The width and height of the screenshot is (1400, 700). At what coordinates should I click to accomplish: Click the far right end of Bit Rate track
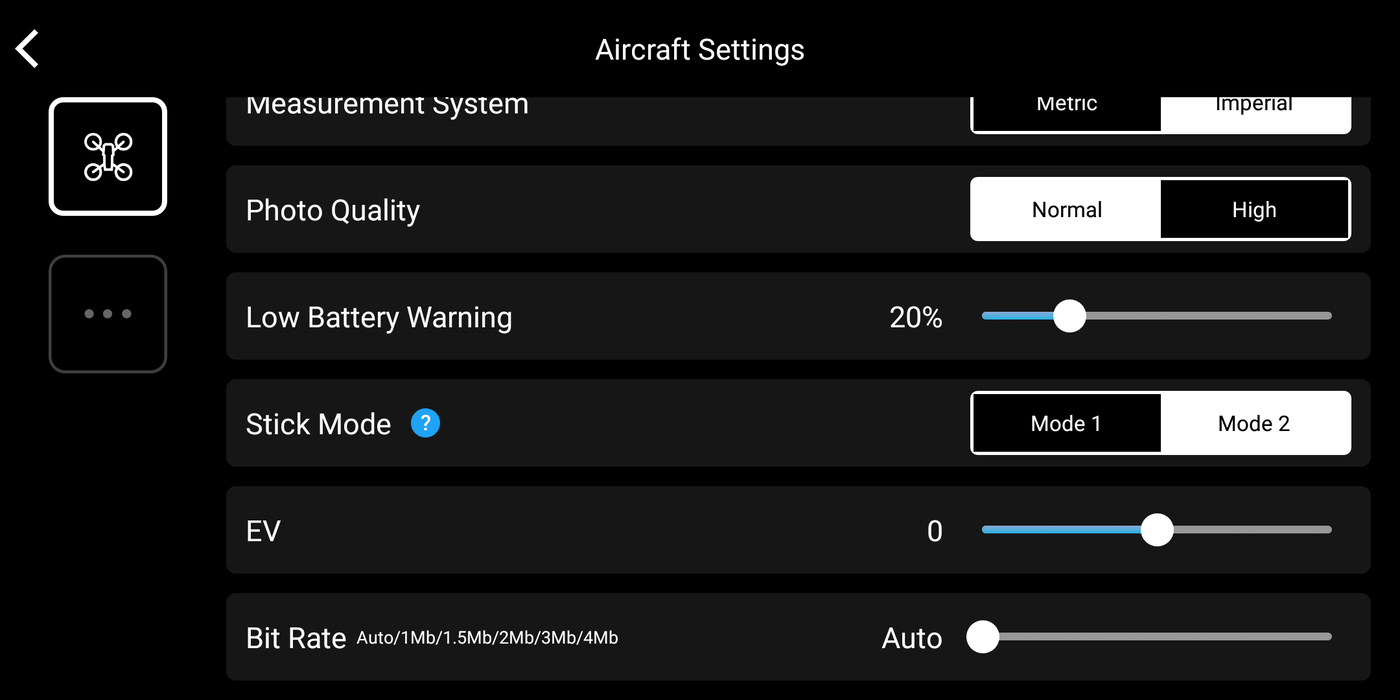pos(1326,636)
